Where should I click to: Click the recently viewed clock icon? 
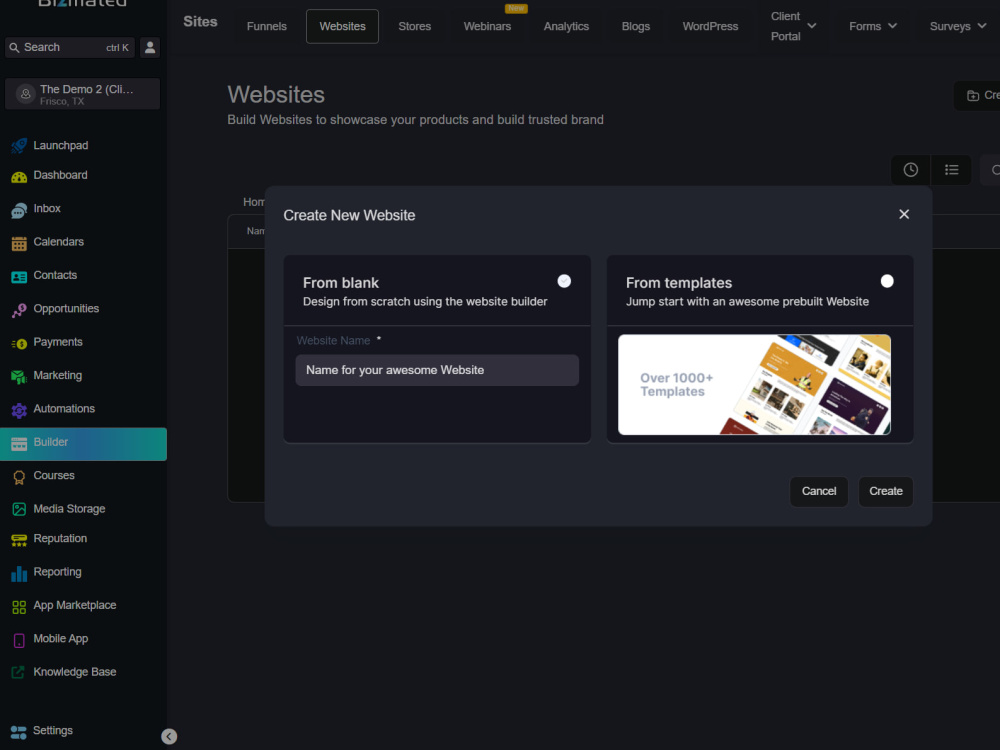910,169
